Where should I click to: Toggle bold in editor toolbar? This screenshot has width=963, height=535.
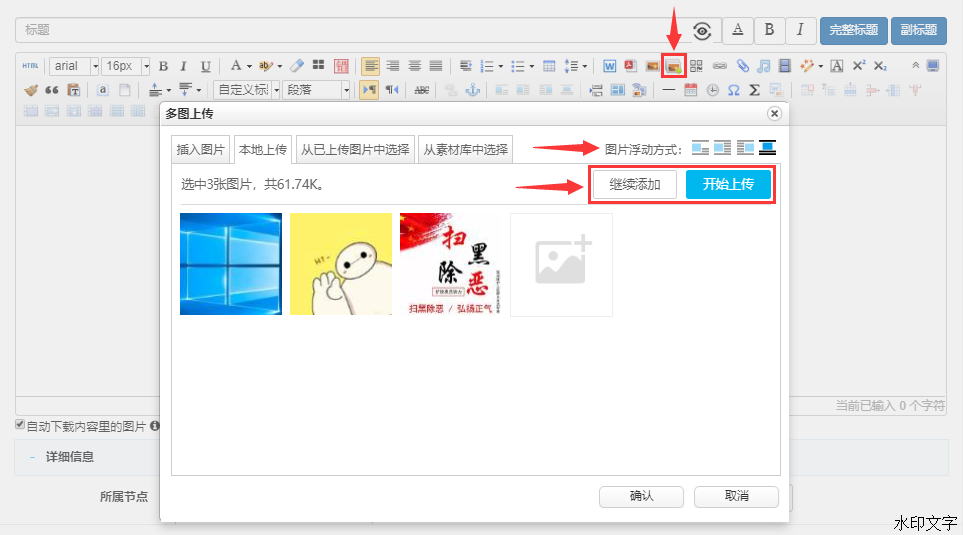[163, 66]
